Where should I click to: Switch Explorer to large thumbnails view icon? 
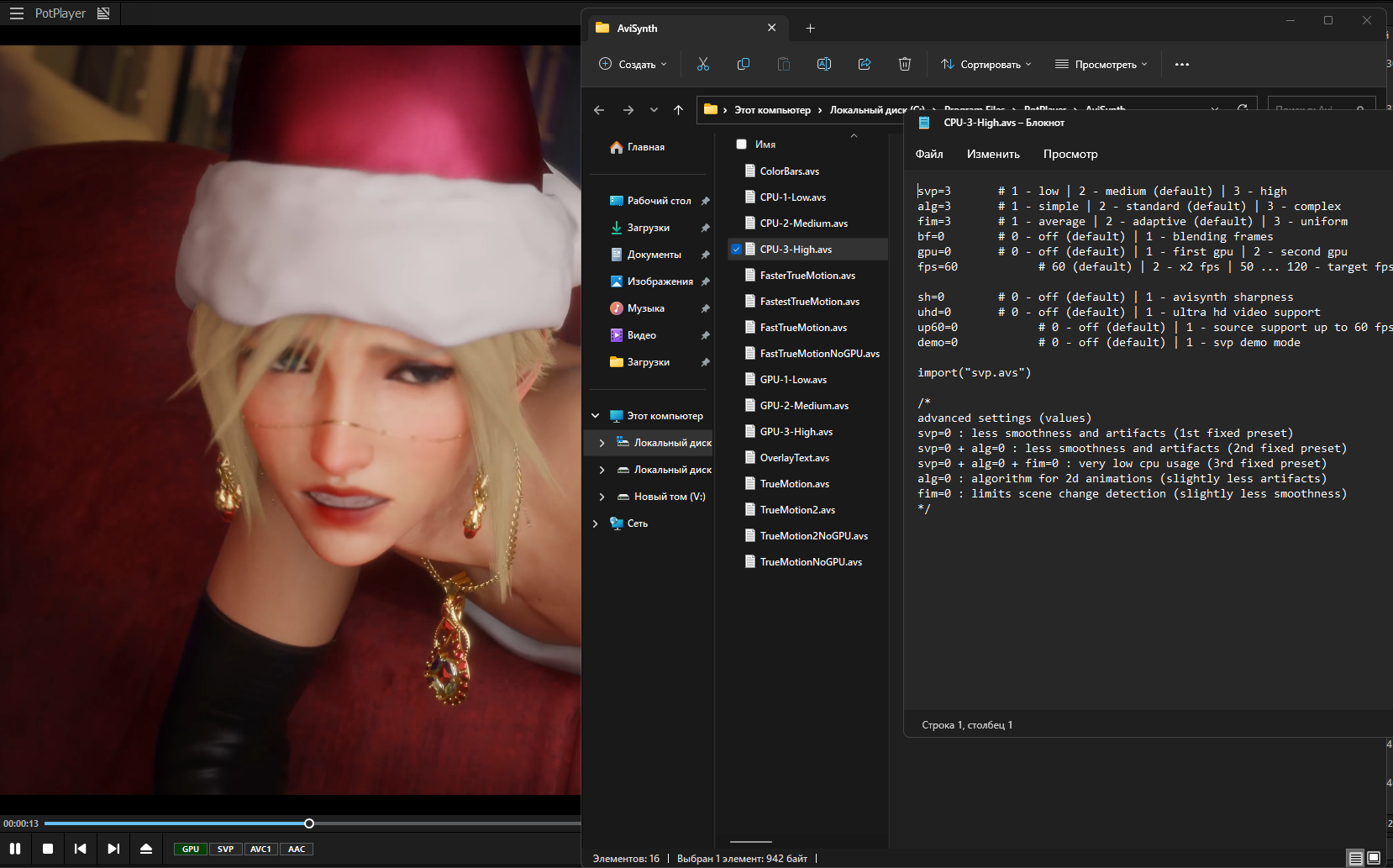(1374, 858)
